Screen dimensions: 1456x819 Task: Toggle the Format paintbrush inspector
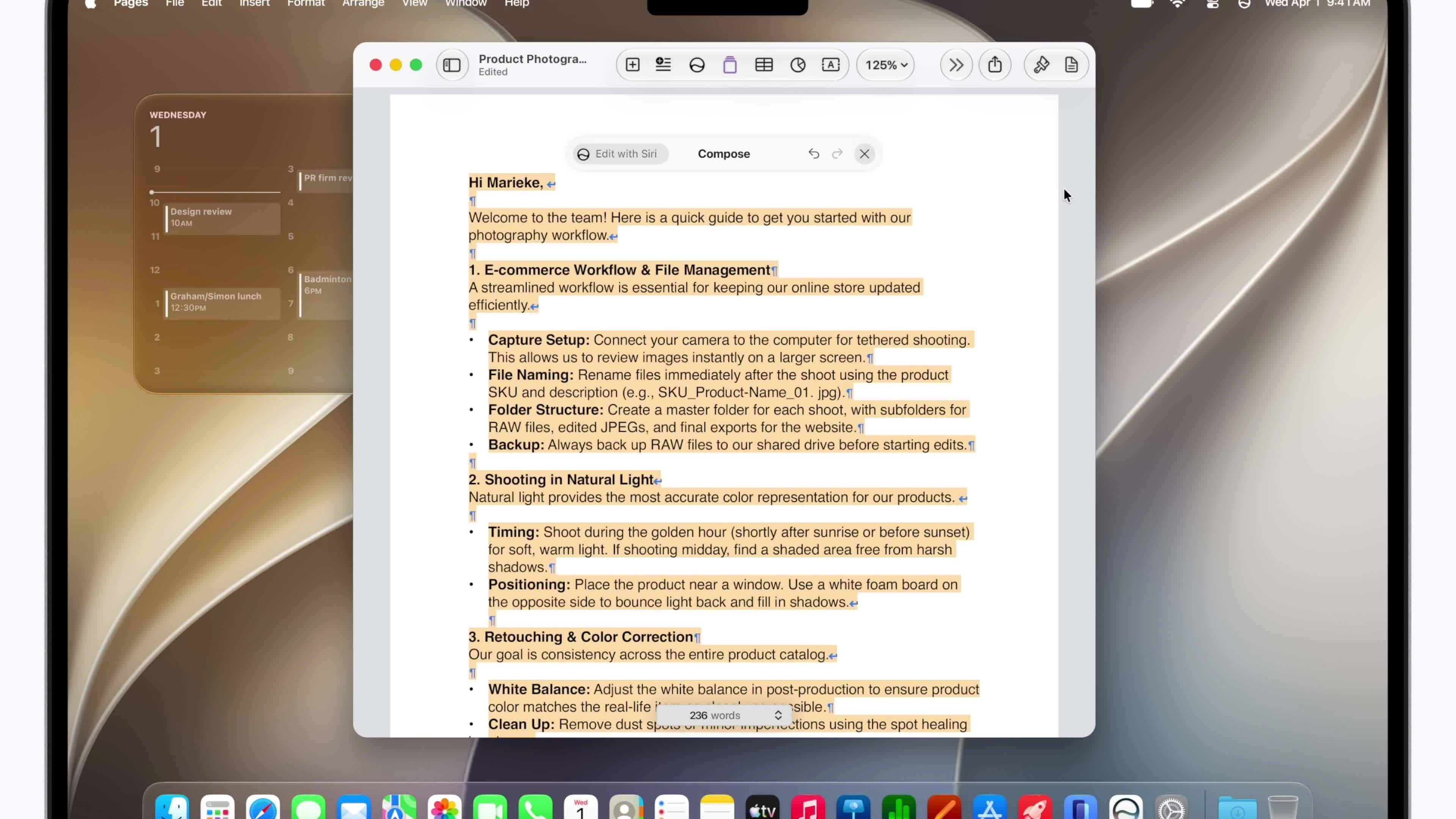pos(1041,65)
